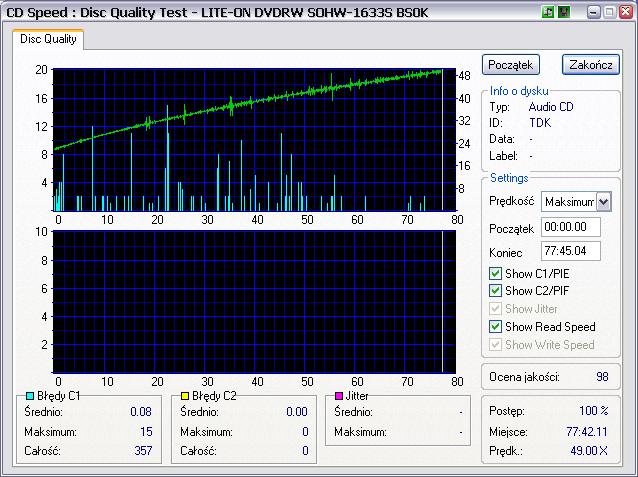638x477 pixels.
Task: Copy the screenshot to clipboard using the title bar icon
Action: click(x=548, y=12)
